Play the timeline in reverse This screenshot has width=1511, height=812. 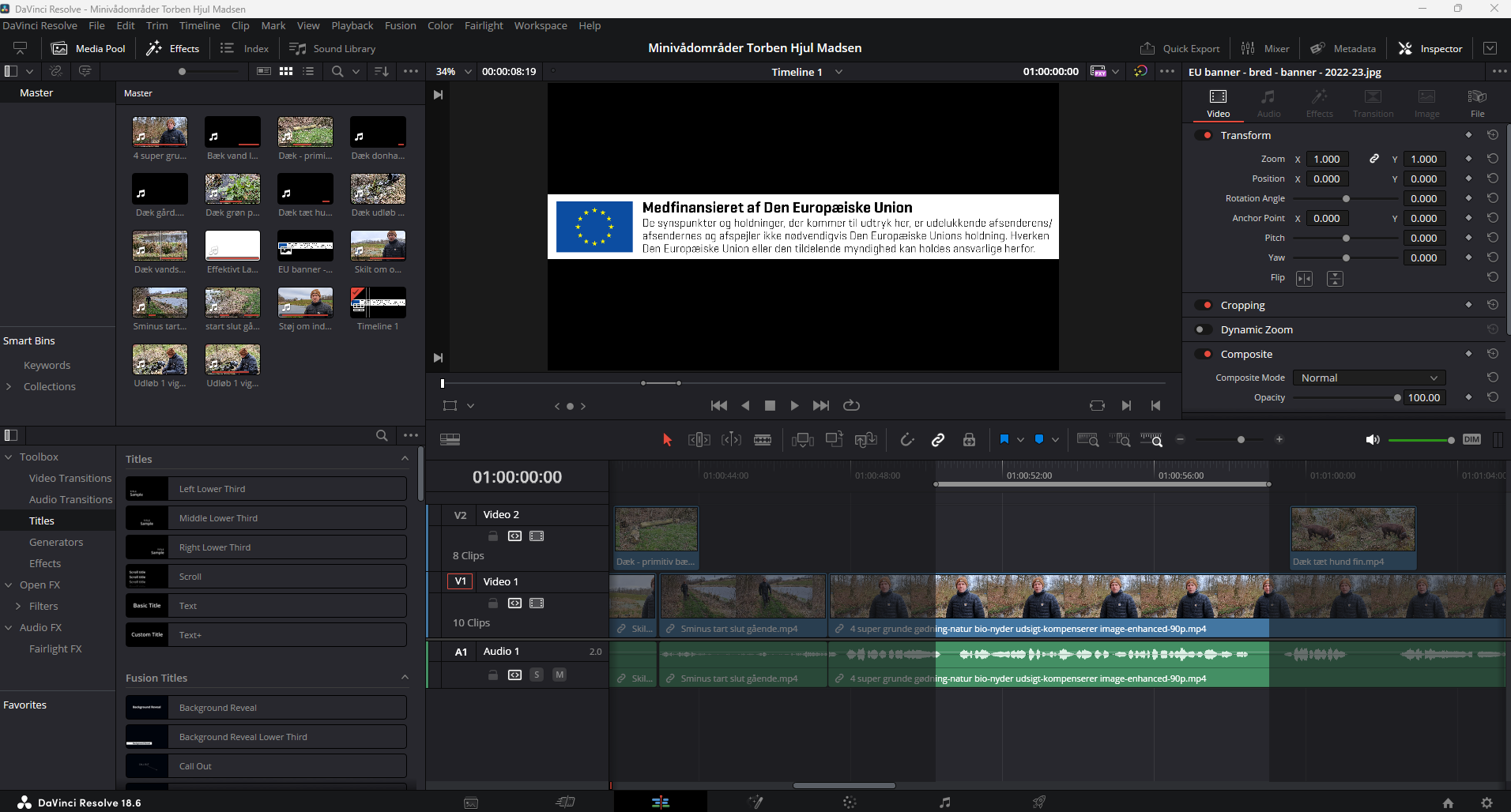pos(745,406)
